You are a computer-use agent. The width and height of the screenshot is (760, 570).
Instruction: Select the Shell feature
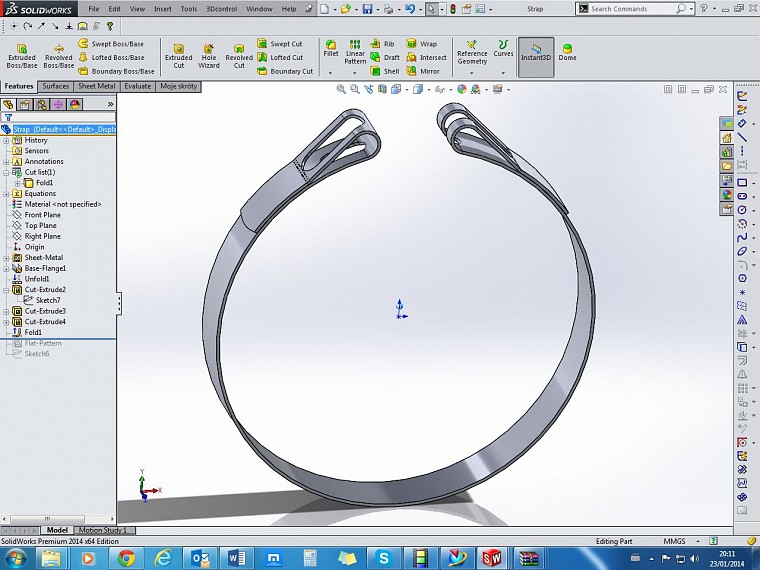pyautogui.click(x=384, y=71)
